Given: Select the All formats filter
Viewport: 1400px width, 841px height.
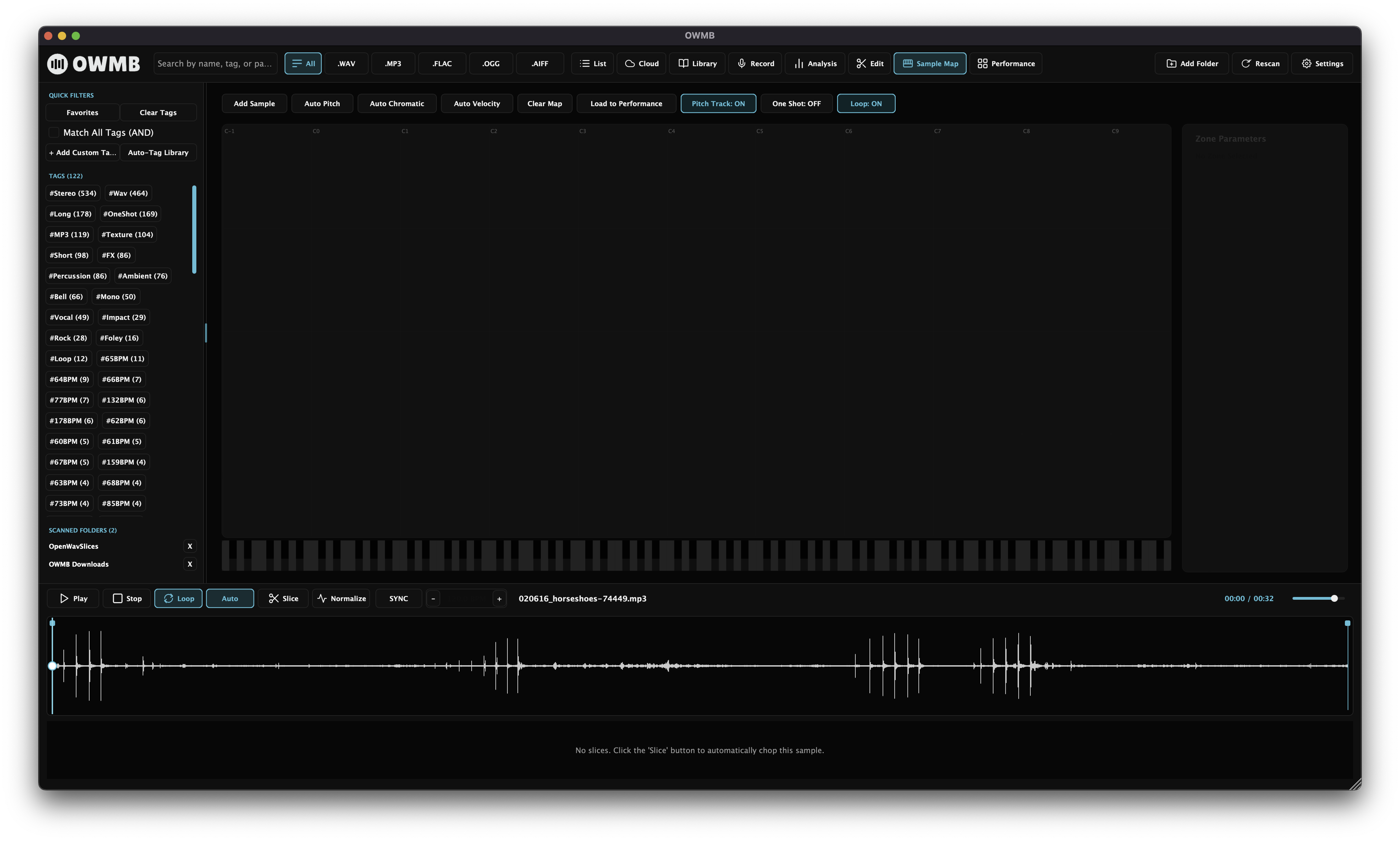Looking at the screenshot, I should pyautogui.click(x=303, y=63).
